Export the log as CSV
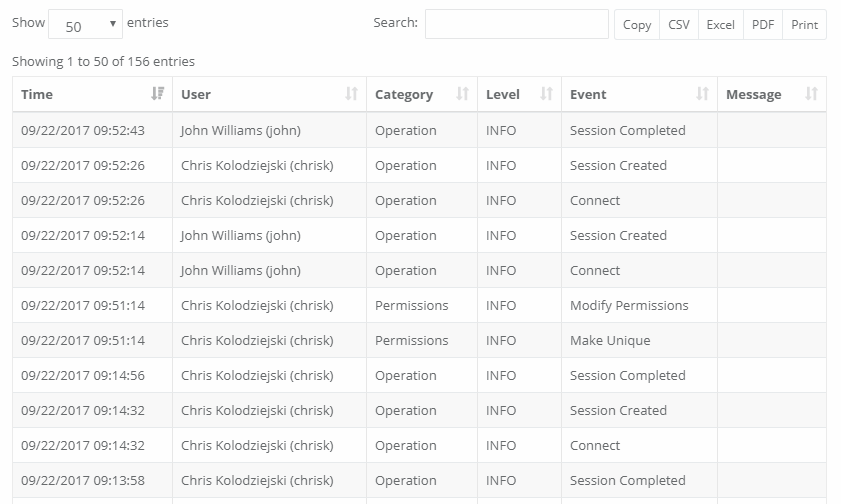The height and width of the screenshot is (504, 841). click(679, 25)
